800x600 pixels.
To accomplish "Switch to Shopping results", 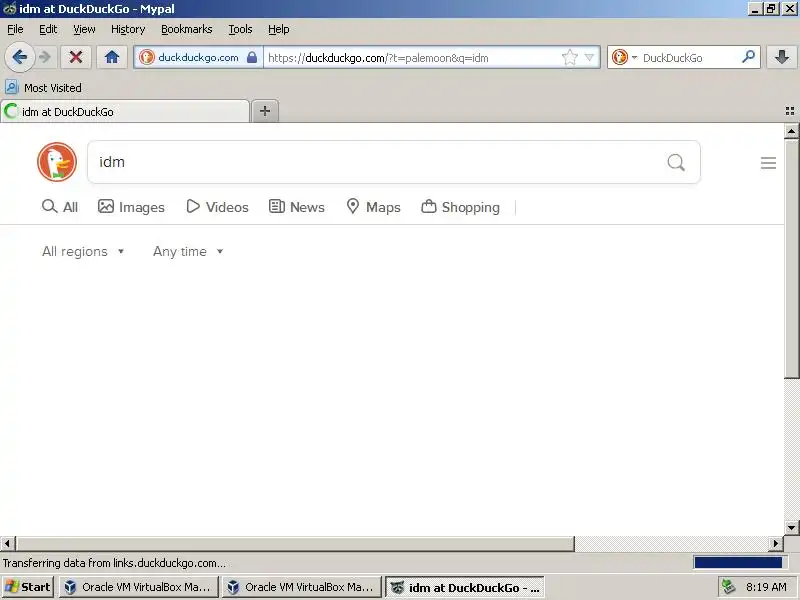I will coord(460,207).
